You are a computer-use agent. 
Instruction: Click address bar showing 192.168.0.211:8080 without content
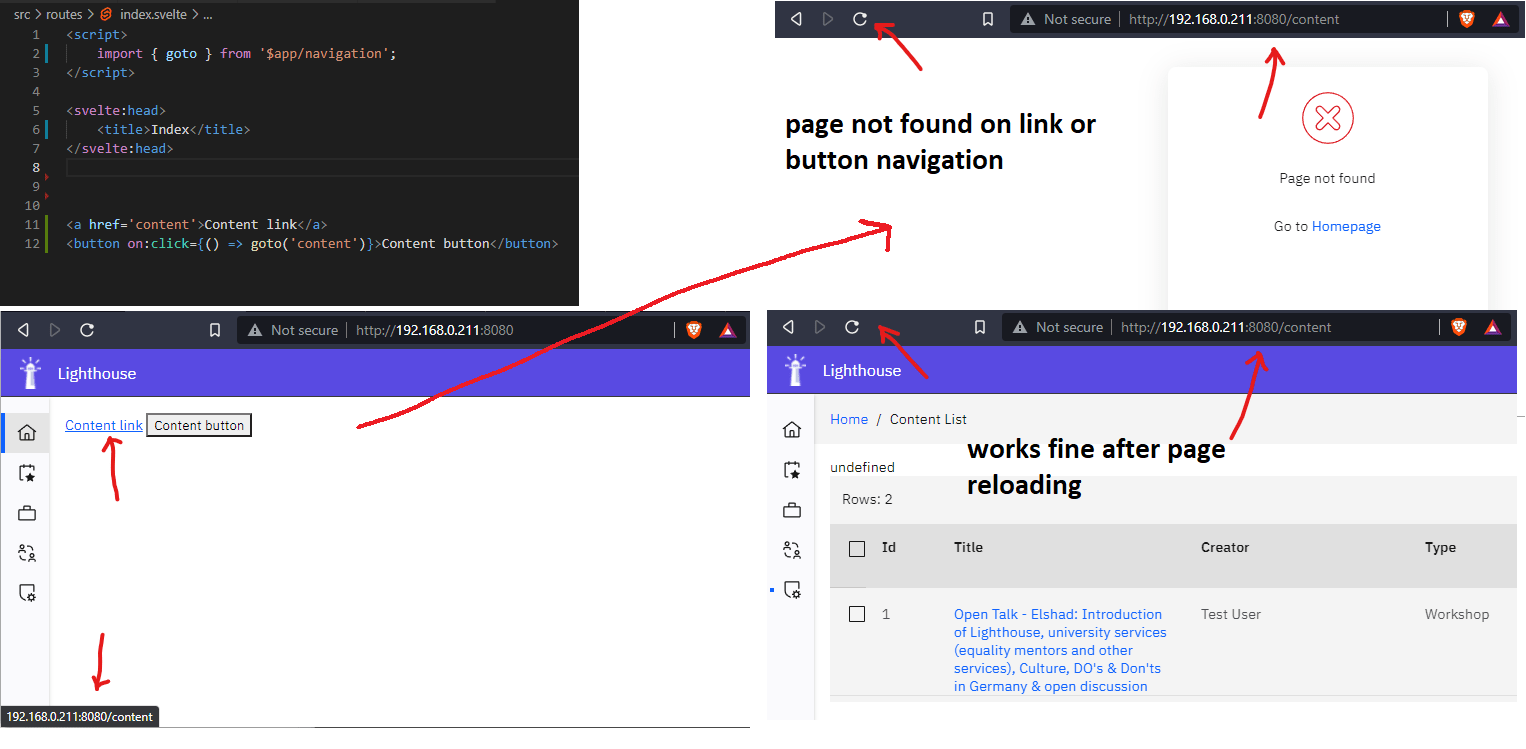(435, 330)
